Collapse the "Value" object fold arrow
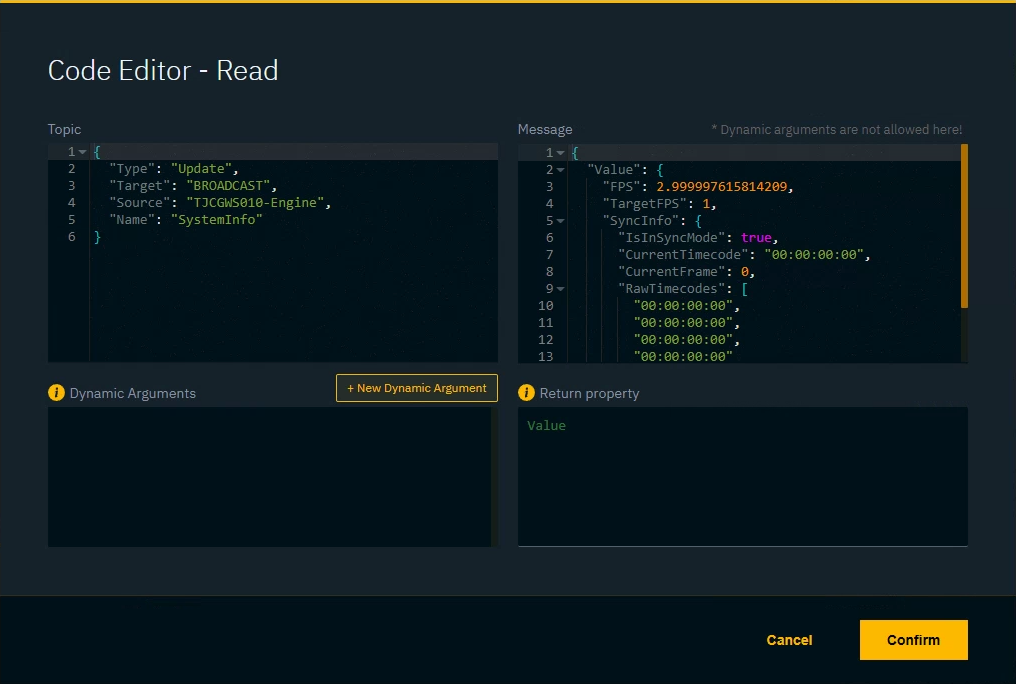Viewport: 1016px width, 684px height. click(562, 169)
